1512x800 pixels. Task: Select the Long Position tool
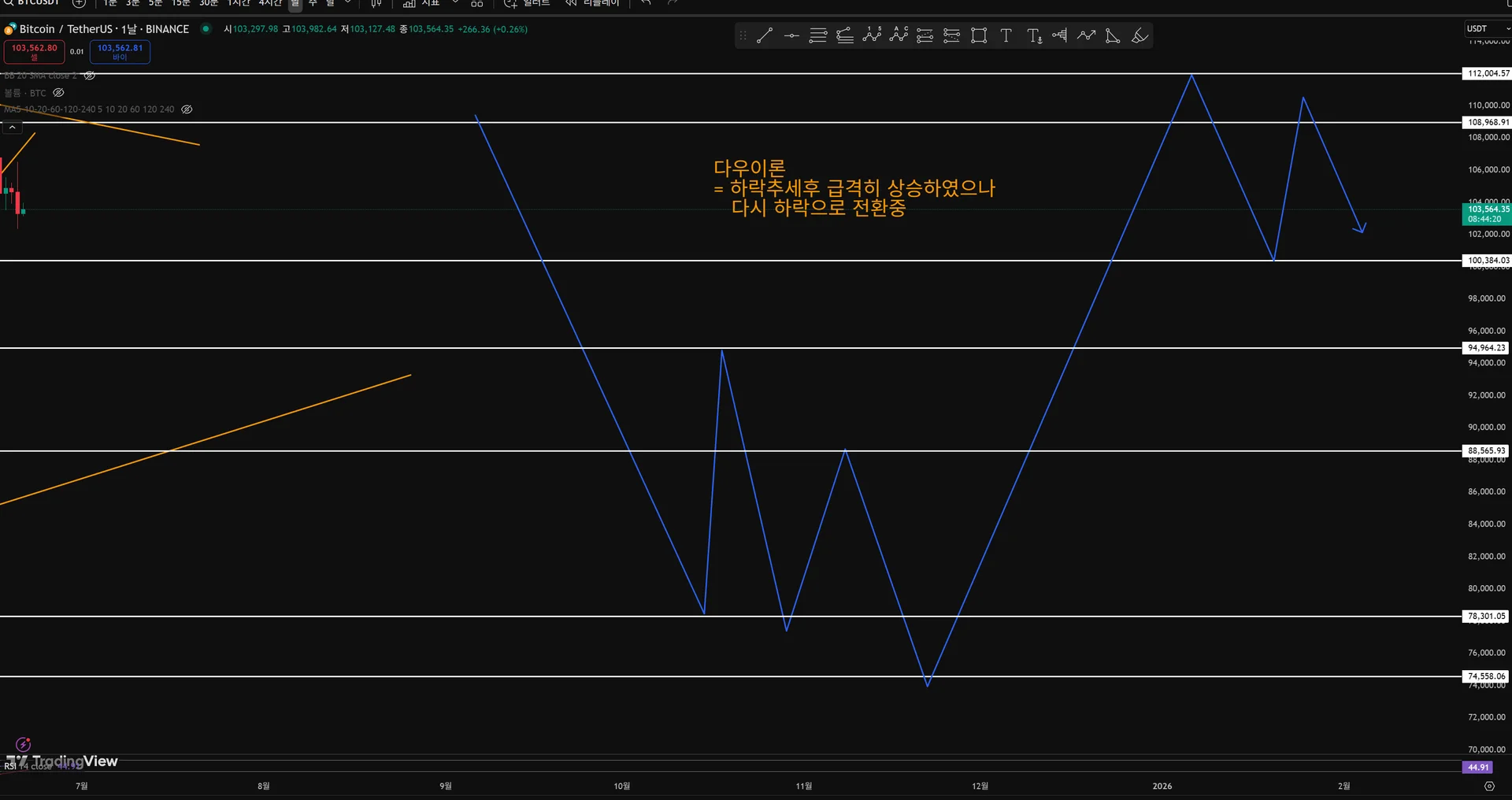(x=925, y=35)
